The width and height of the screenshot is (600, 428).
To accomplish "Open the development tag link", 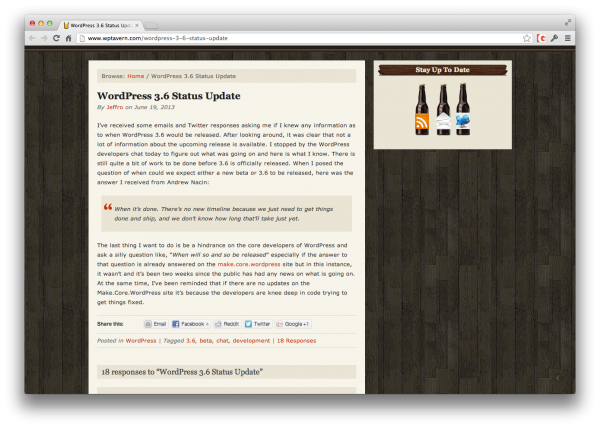I will [251, 340].
